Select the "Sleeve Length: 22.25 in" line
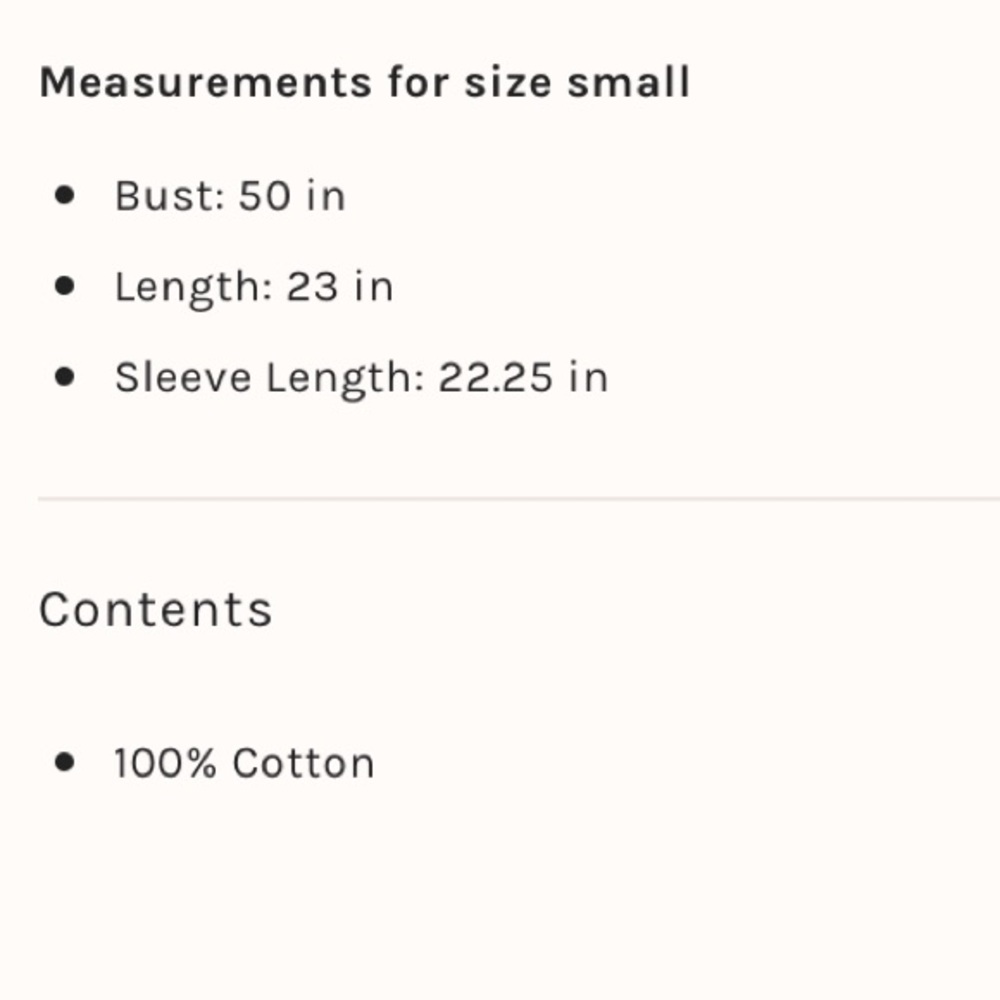The height and width of the screenshot is (1000, 1000). click(x=361, y=378)
